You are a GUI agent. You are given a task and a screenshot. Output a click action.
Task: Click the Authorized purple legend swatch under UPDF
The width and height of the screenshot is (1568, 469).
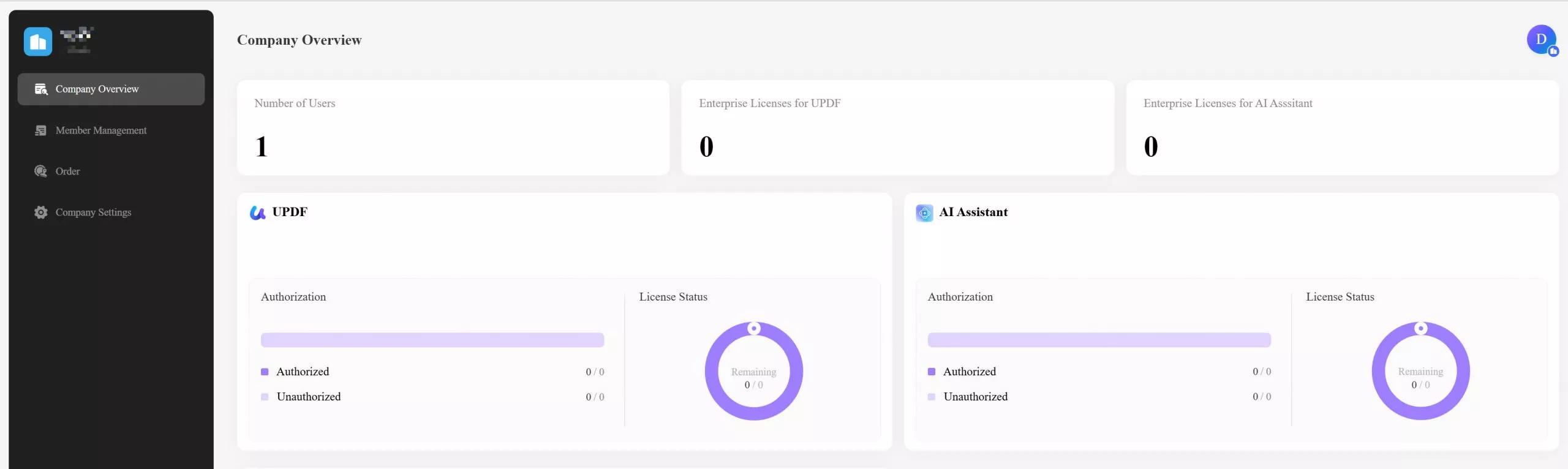click(x=265, y=372)
